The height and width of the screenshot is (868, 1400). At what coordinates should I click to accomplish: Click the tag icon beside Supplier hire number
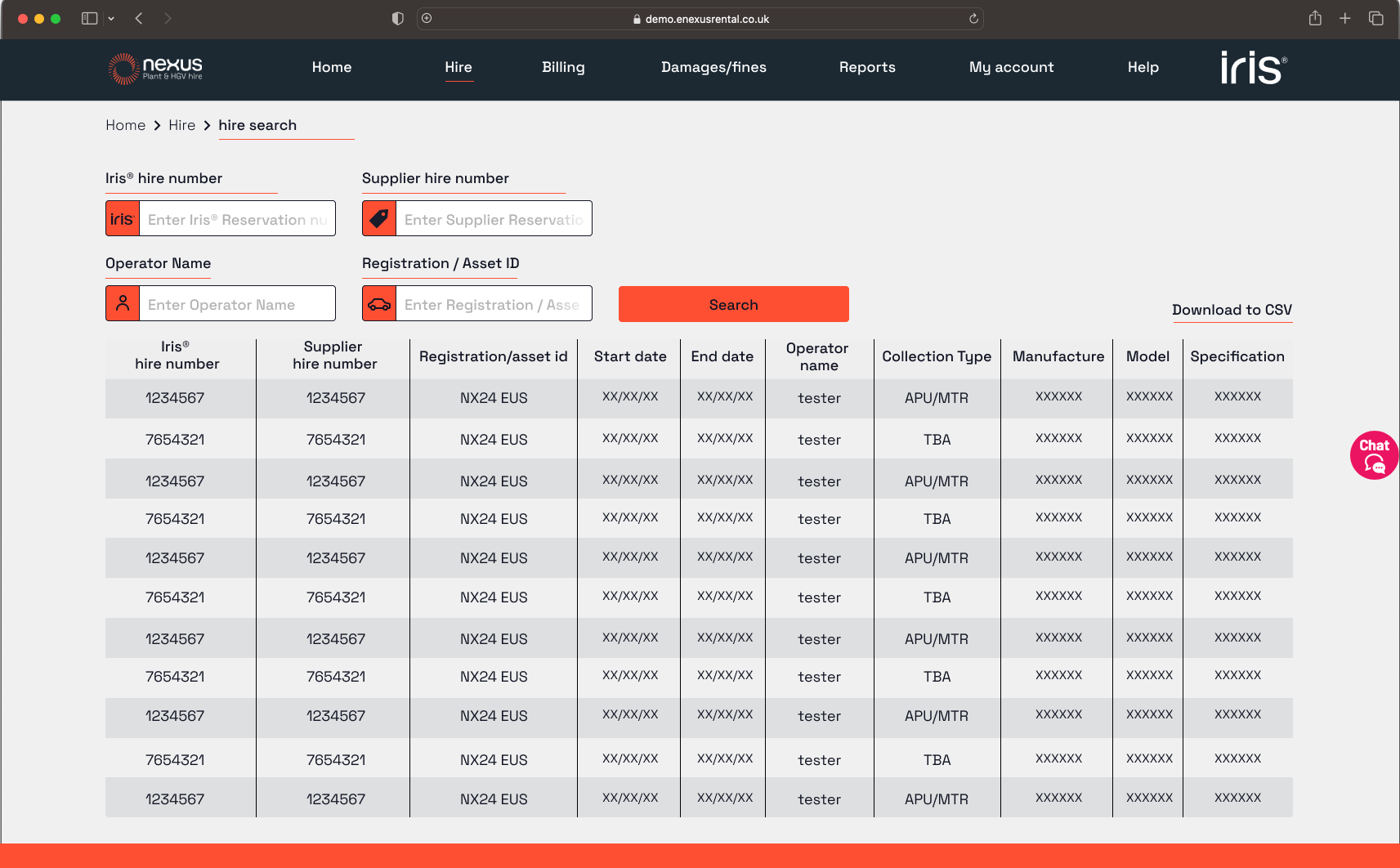click(x=379, y=218)
